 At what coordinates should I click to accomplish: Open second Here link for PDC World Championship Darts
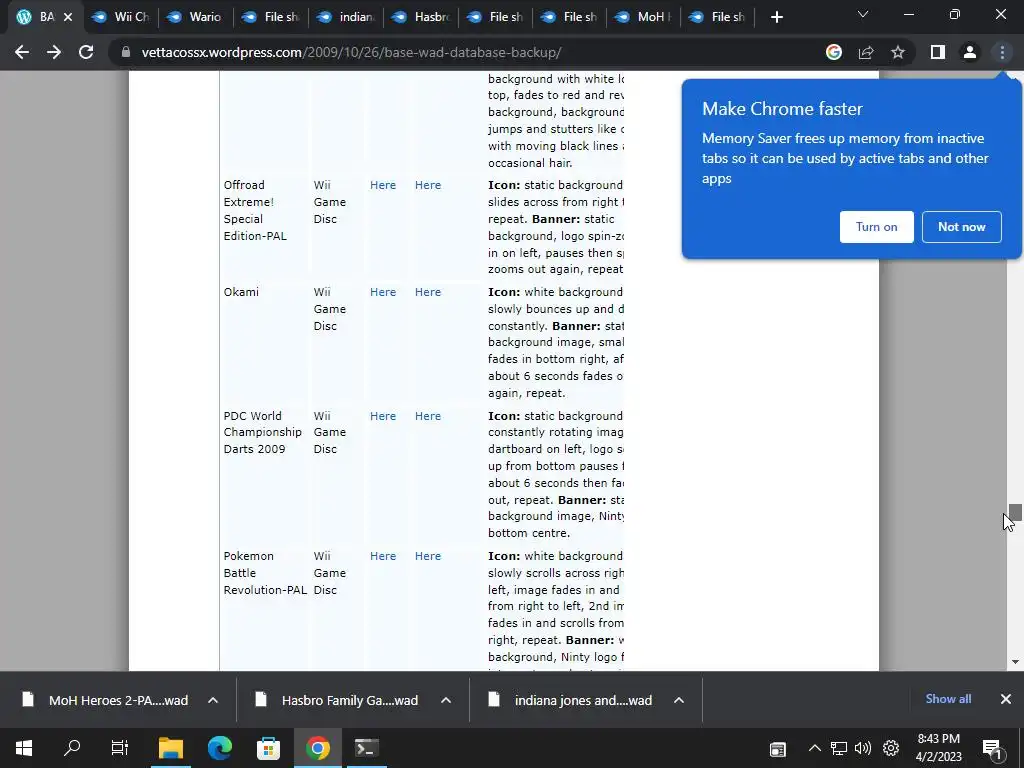(428, 417)
